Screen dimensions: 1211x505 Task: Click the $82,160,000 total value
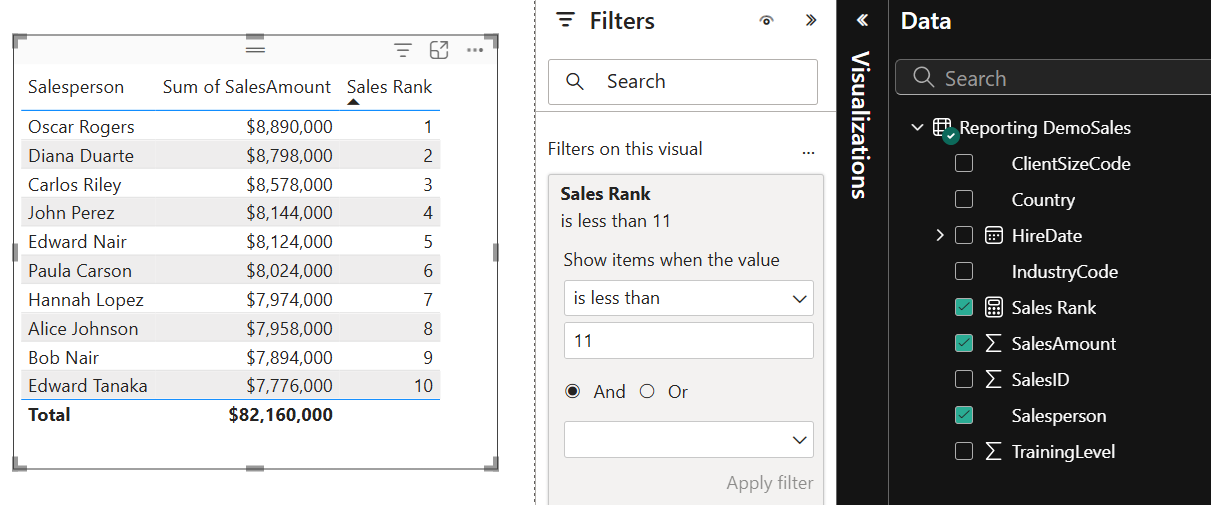281,414
